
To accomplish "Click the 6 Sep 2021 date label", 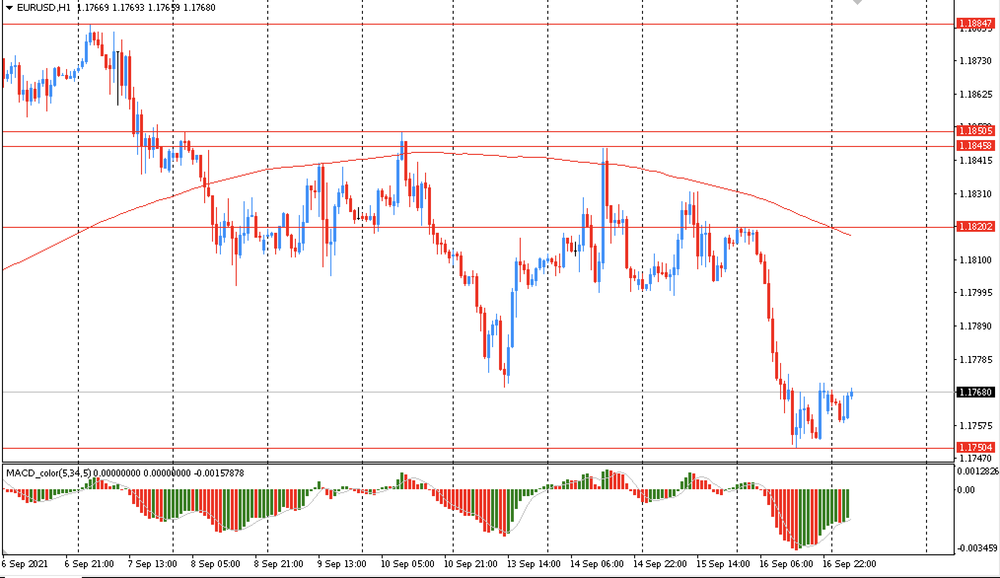I will point(24,564).
